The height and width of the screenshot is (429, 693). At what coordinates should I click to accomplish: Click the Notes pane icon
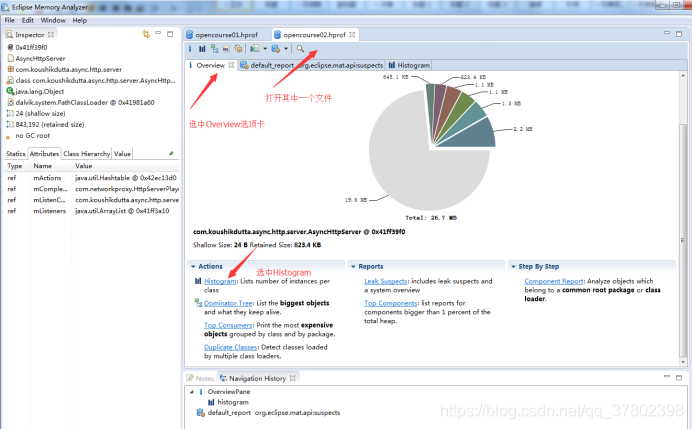pyautogui.click(x=190, y=378)
